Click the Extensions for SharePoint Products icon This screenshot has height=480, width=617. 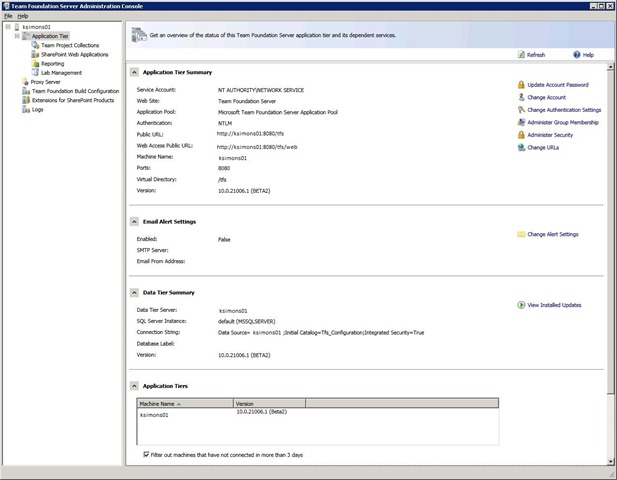pyautogui.click(x=26, y=100)
